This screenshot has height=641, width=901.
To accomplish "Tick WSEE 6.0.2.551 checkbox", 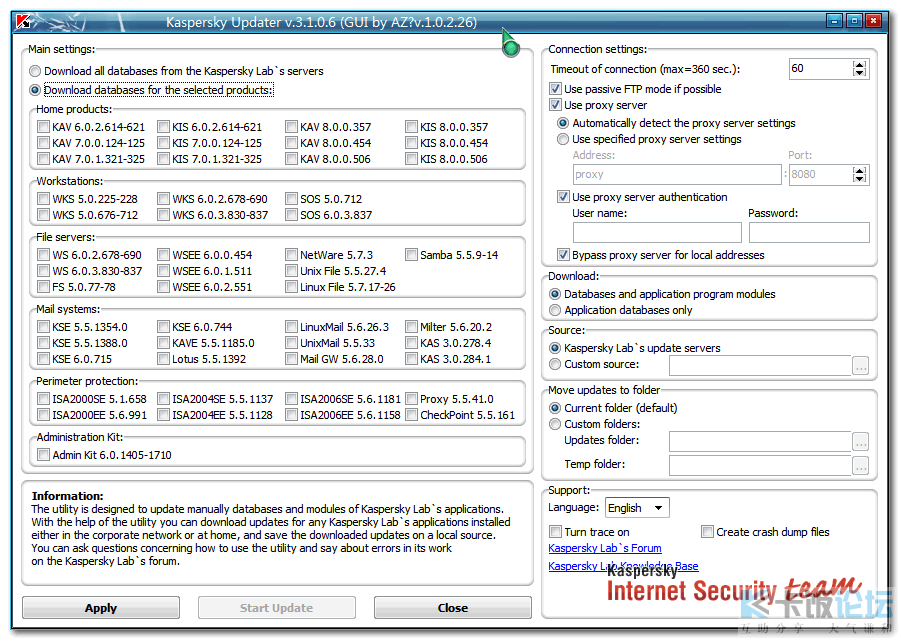I will (x=163, y=287).
